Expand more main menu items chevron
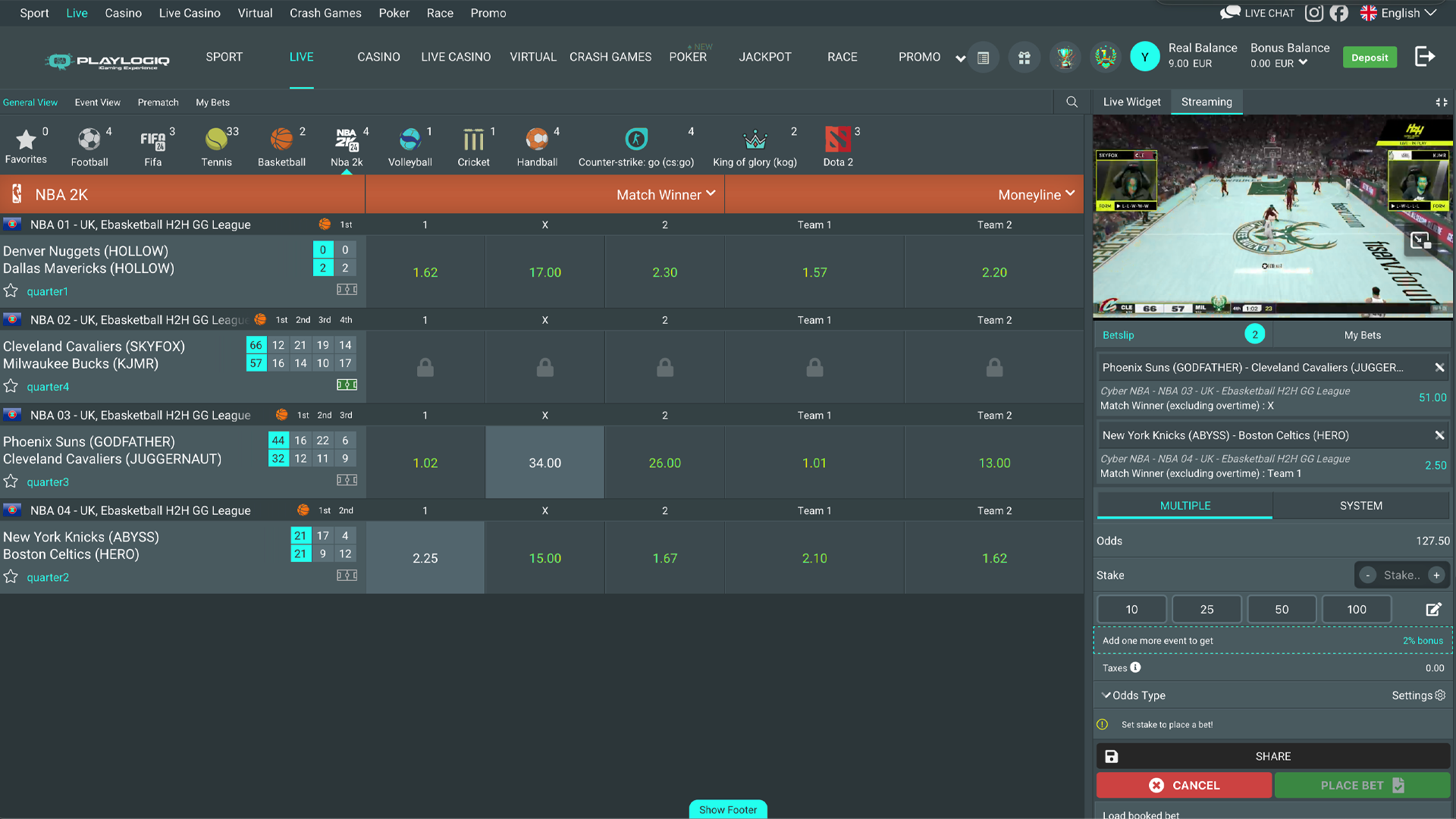The width and height of the screenshot is (1456, 819). tap(960, 58)
